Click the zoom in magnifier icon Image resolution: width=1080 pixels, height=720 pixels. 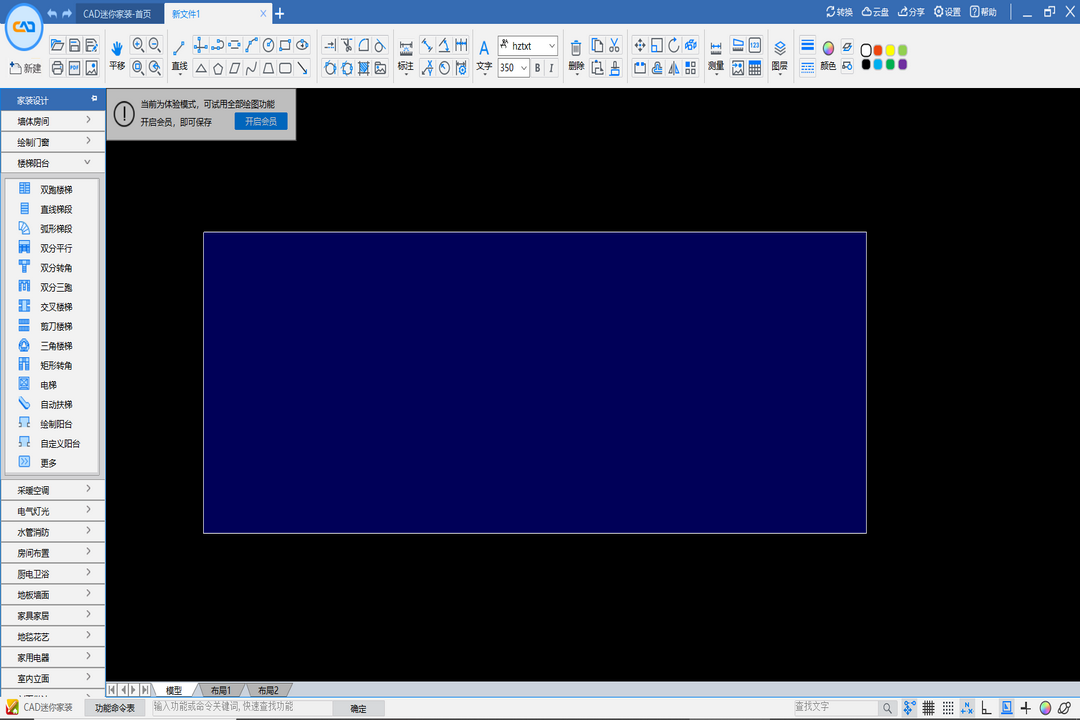pyautogui.click(x=138, y=45)
